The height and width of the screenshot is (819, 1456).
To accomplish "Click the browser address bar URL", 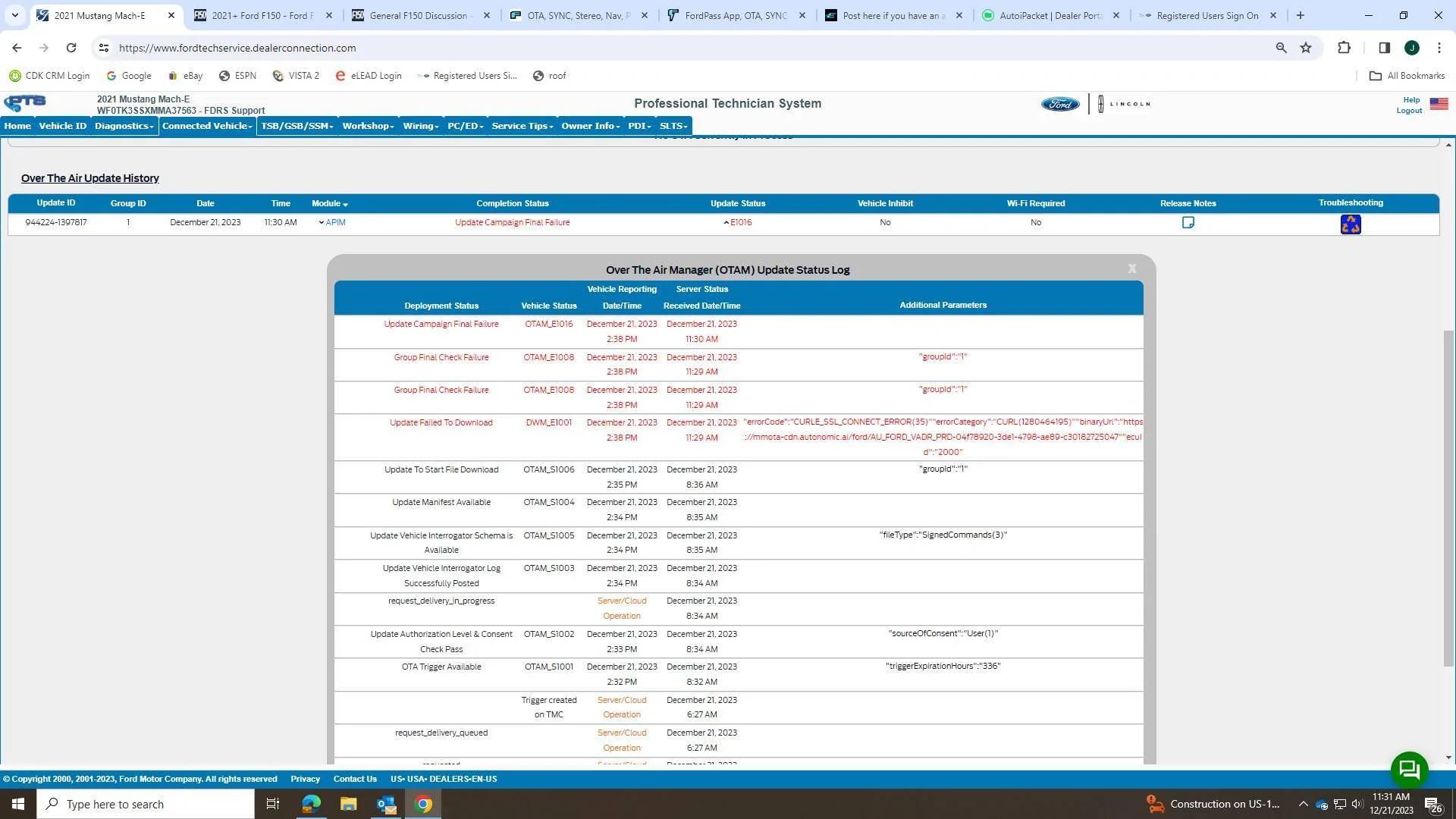I will pos(237,48).
